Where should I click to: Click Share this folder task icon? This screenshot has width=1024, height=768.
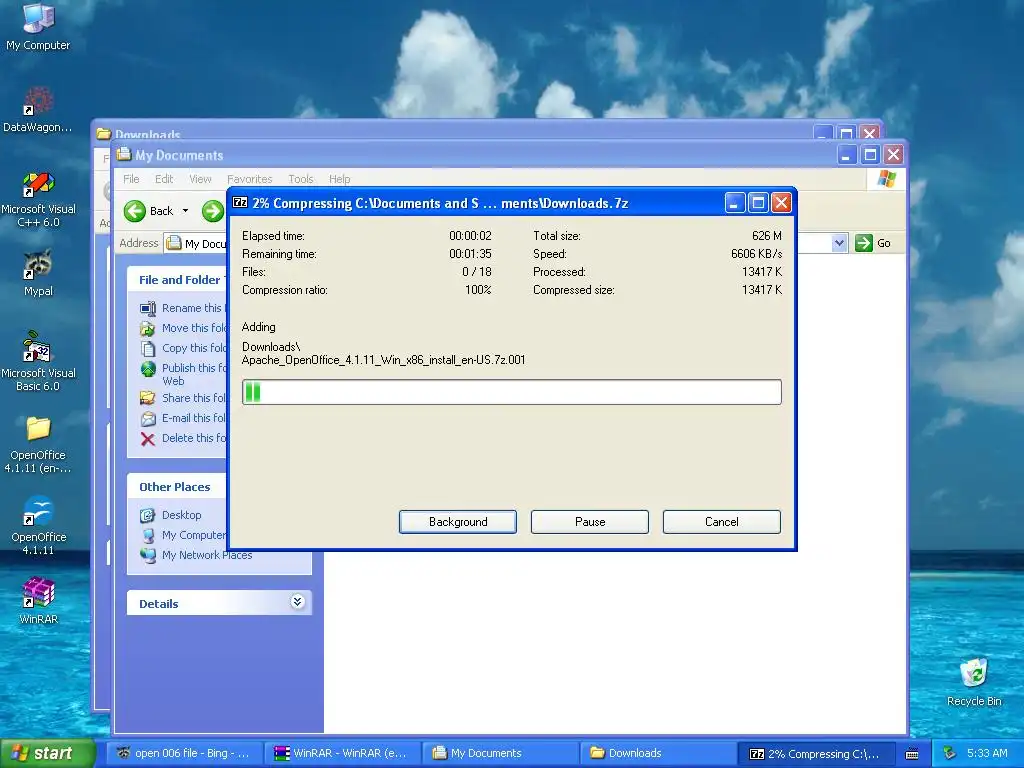tap(148, 398)
